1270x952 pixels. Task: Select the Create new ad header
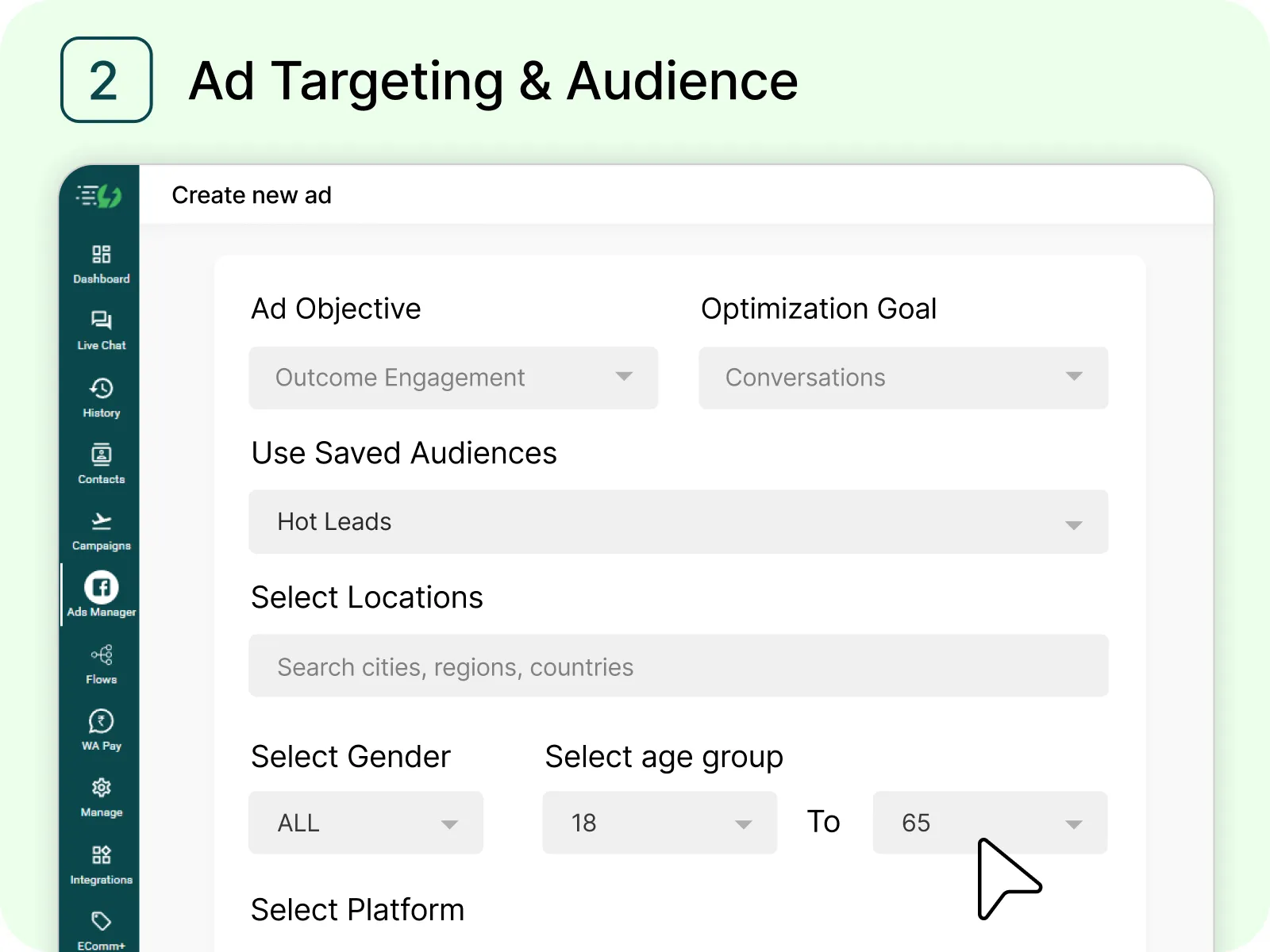252,195
